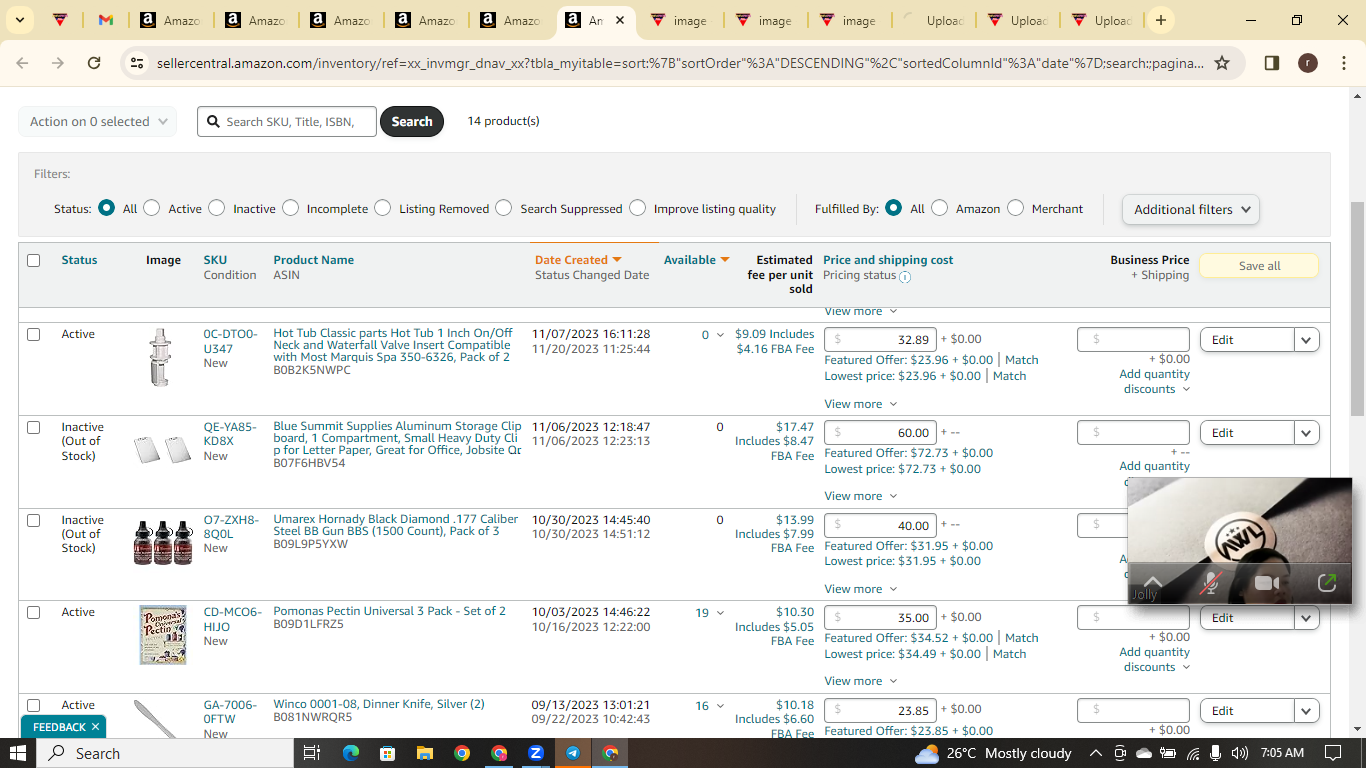The width and height of the screenshot is (1366, 768).
Task: Open the Umarex Hornady Black Diamond product link
Action: [396, 525]
